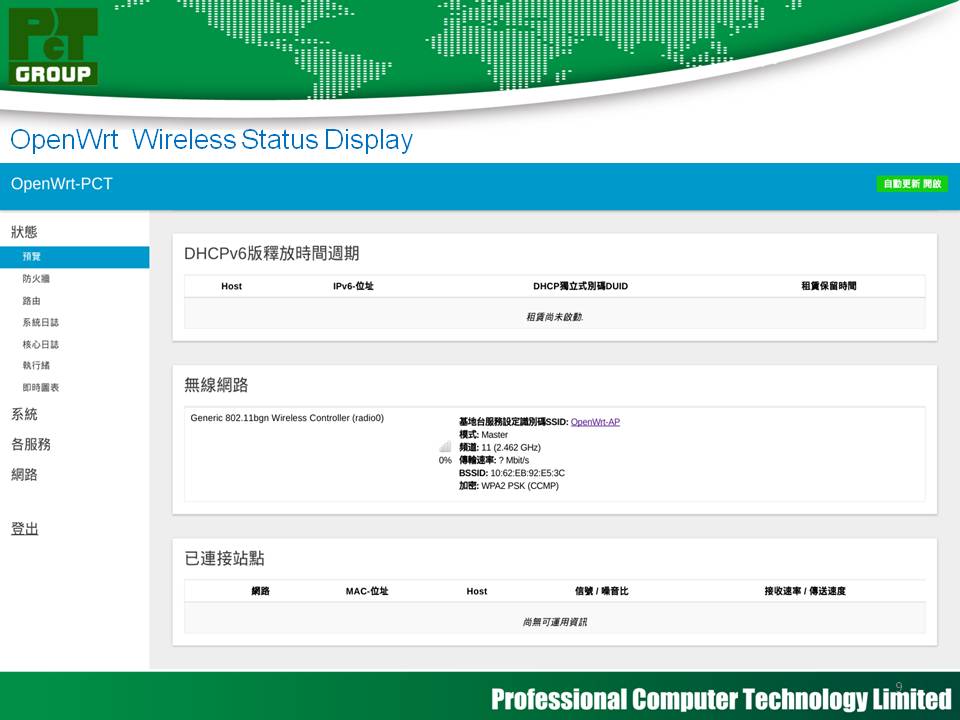Open 路由 in the sidebar
Viewport: 960px width, 720px height.
coord(32,301)
